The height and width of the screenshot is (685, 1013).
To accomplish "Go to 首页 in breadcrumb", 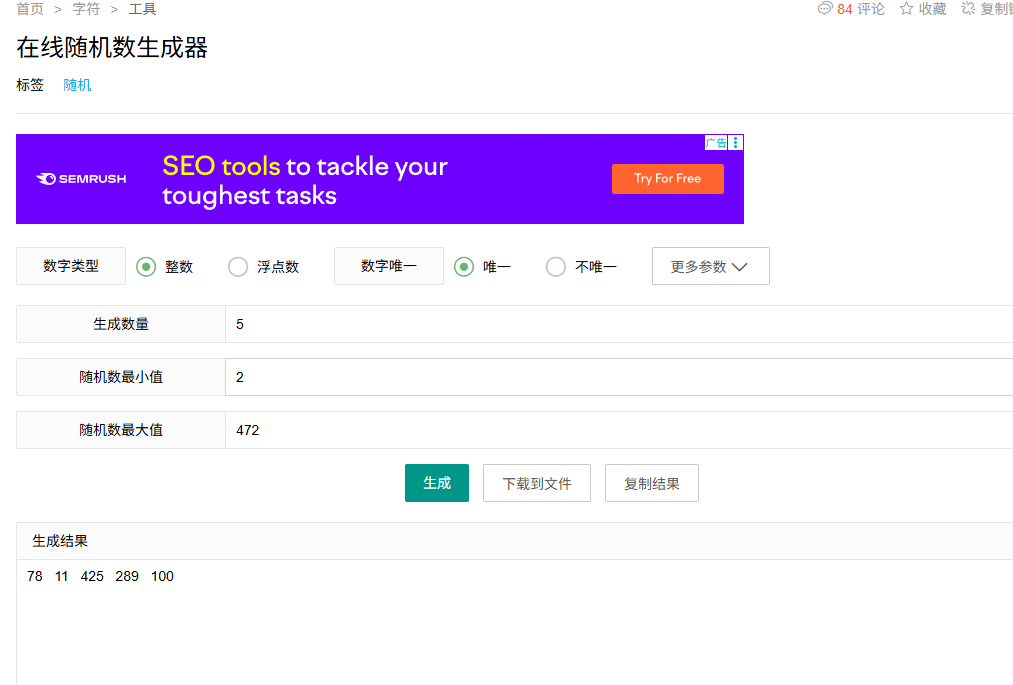I will click(30, 9).
